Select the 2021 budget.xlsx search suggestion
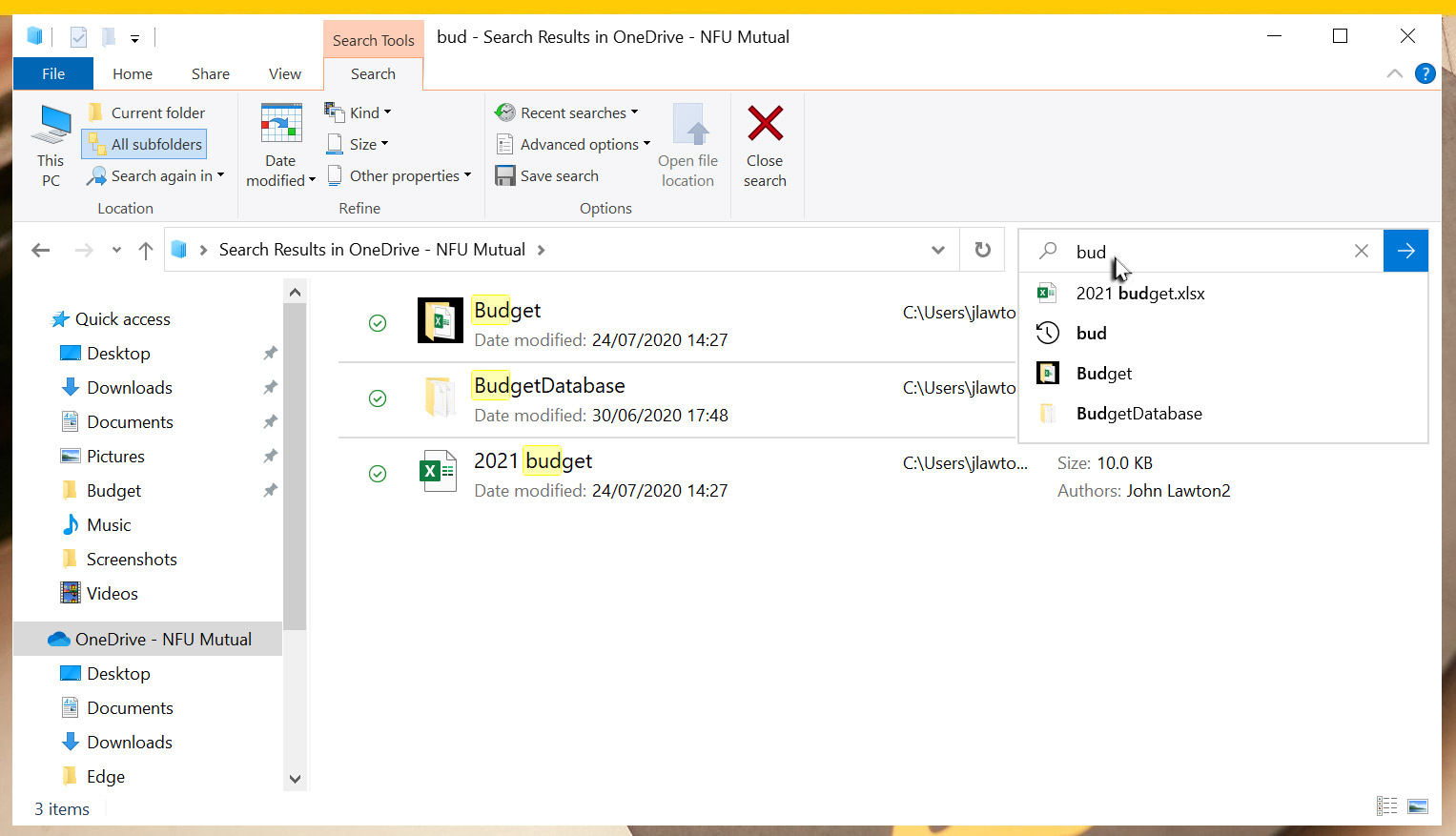The height and width of the screenshot is (836, 1456). (1139, 294)
